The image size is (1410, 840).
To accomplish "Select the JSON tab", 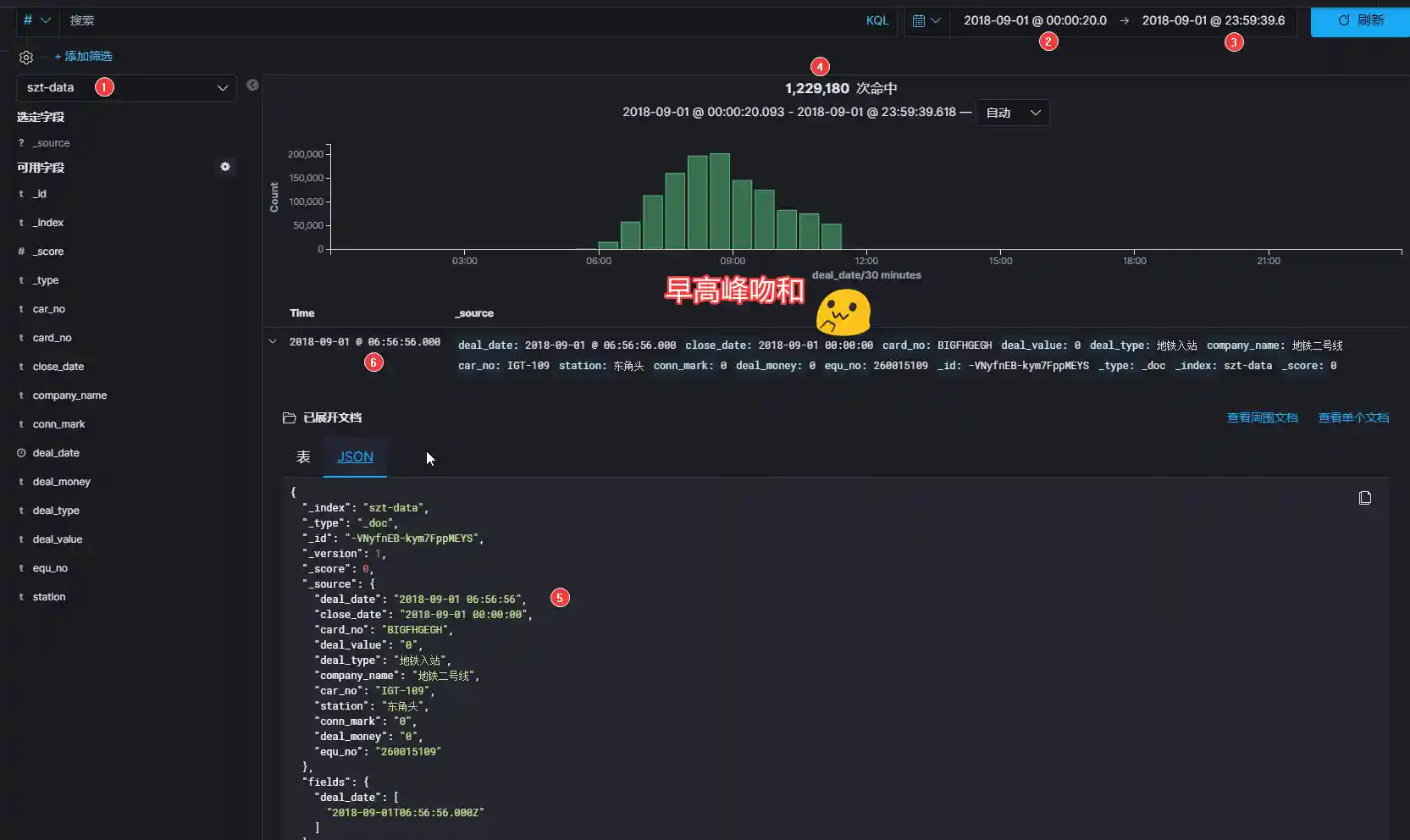I will [355, 457].
